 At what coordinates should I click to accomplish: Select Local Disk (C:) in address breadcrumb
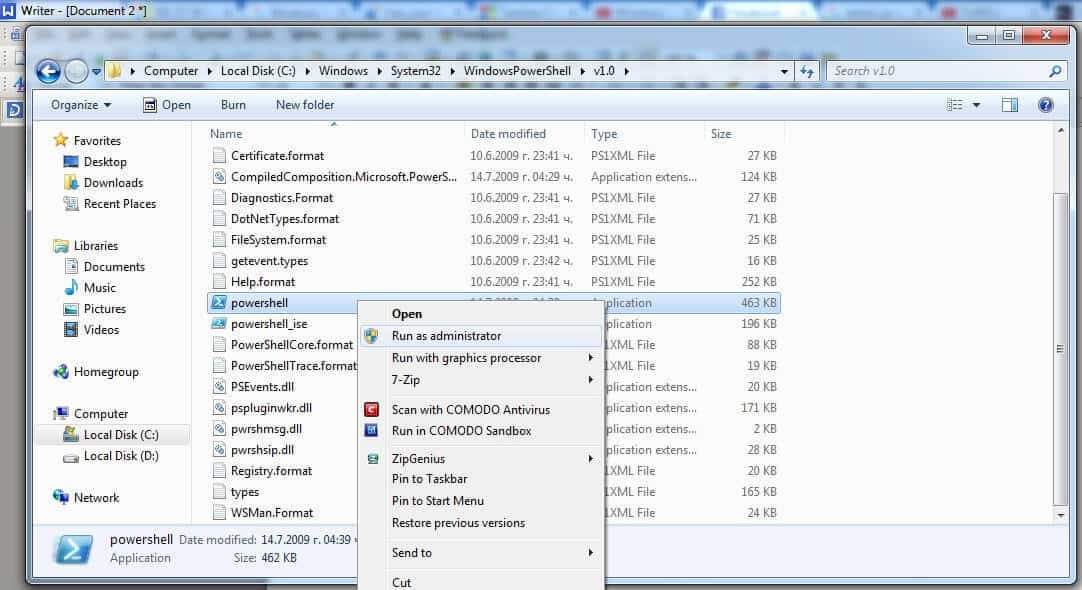pyautogui.click(x=258, y=71)
